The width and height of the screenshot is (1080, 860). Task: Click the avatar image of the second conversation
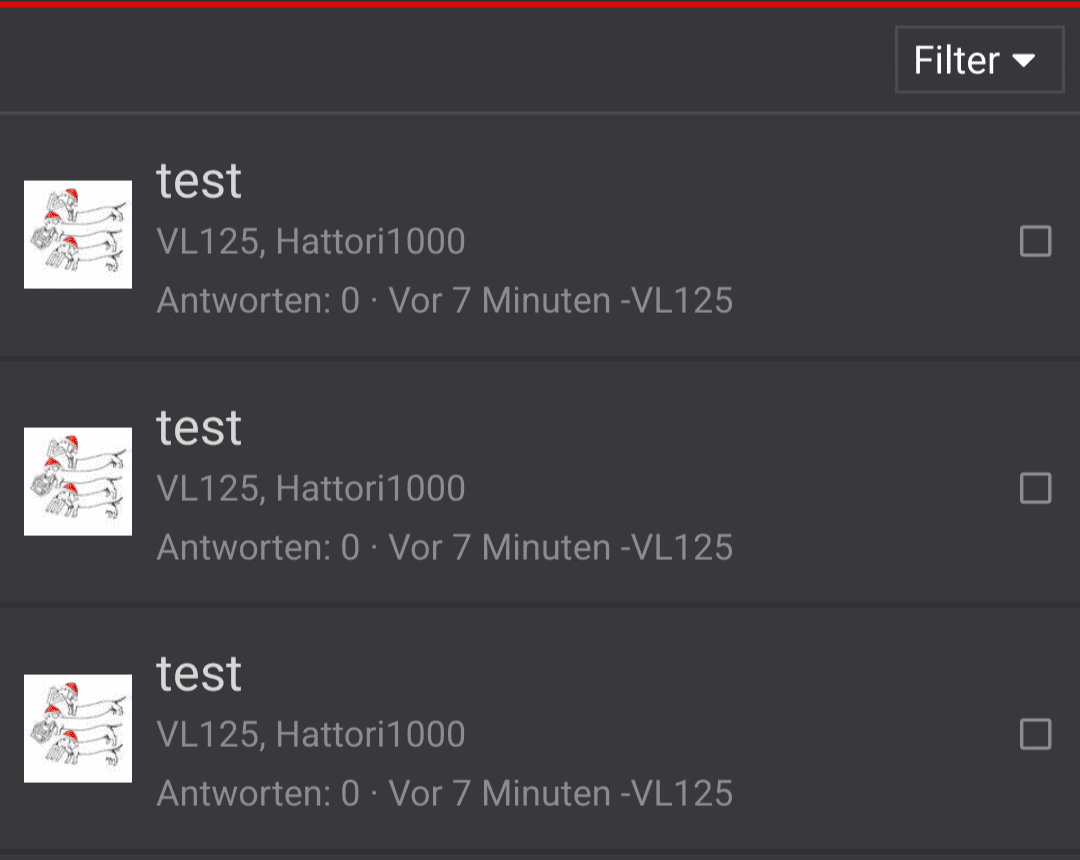point(78,481)
